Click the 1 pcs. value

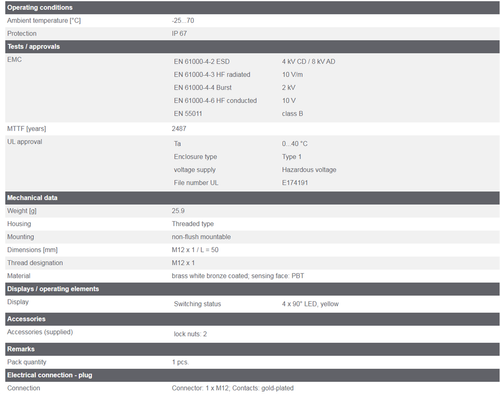click(180, 362)
